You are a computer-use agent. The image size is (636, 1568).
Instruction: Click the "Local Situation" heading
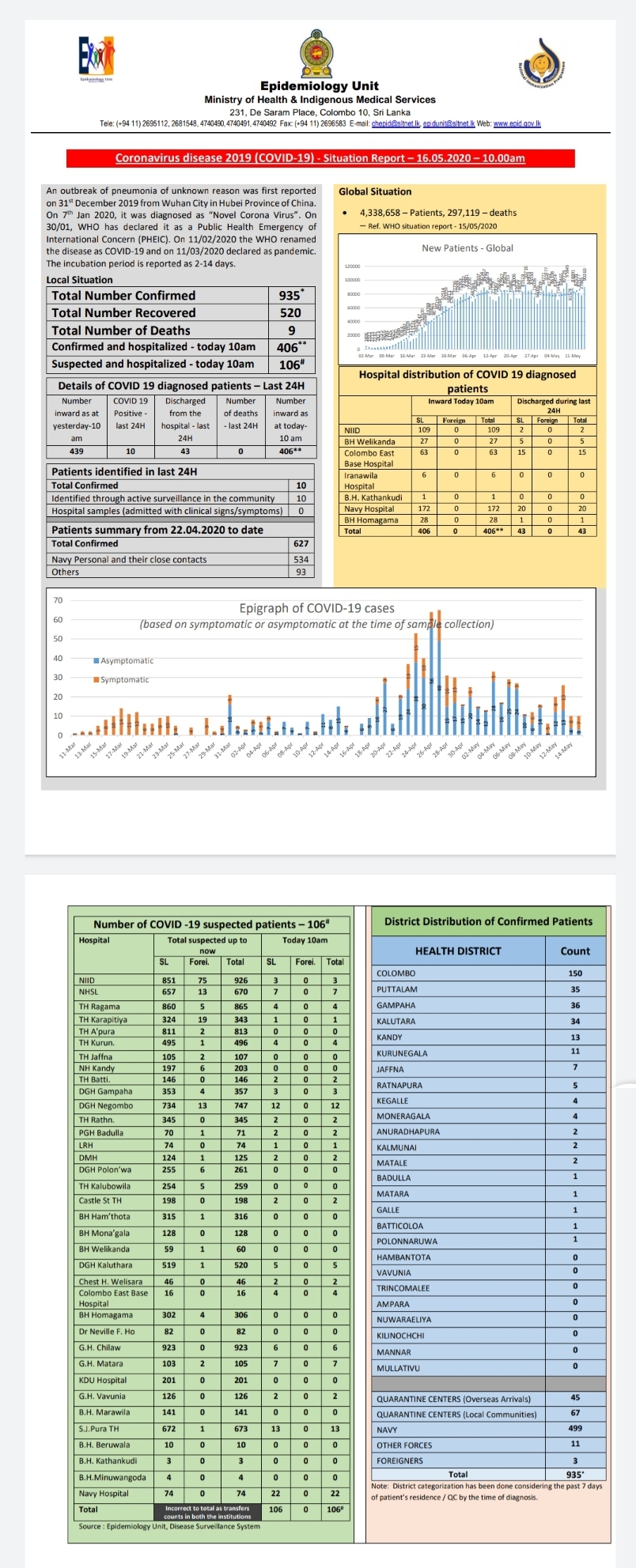(x=79, y=280)
